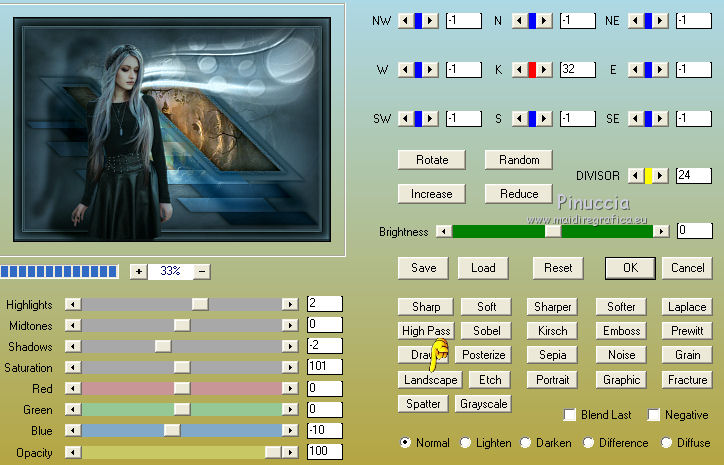Increase S value with right arrow
The width and height of the screenshot is (724, 465).
544,118
